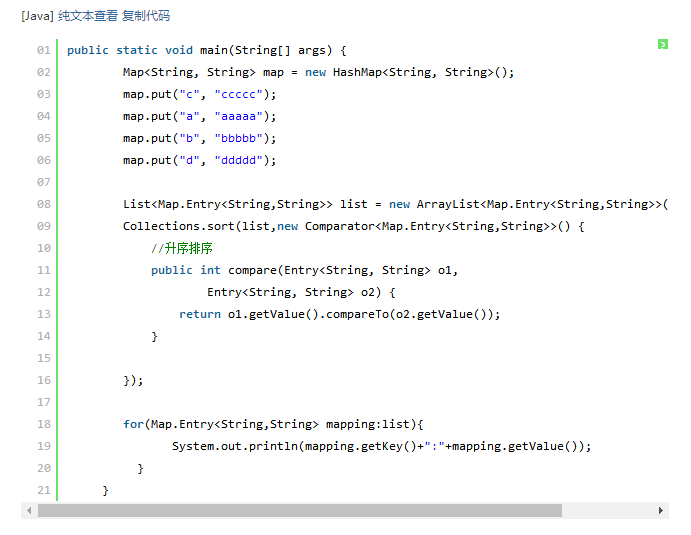Click line number 01
The width and height of the screenshot is (691, 535).
[44, 50]
